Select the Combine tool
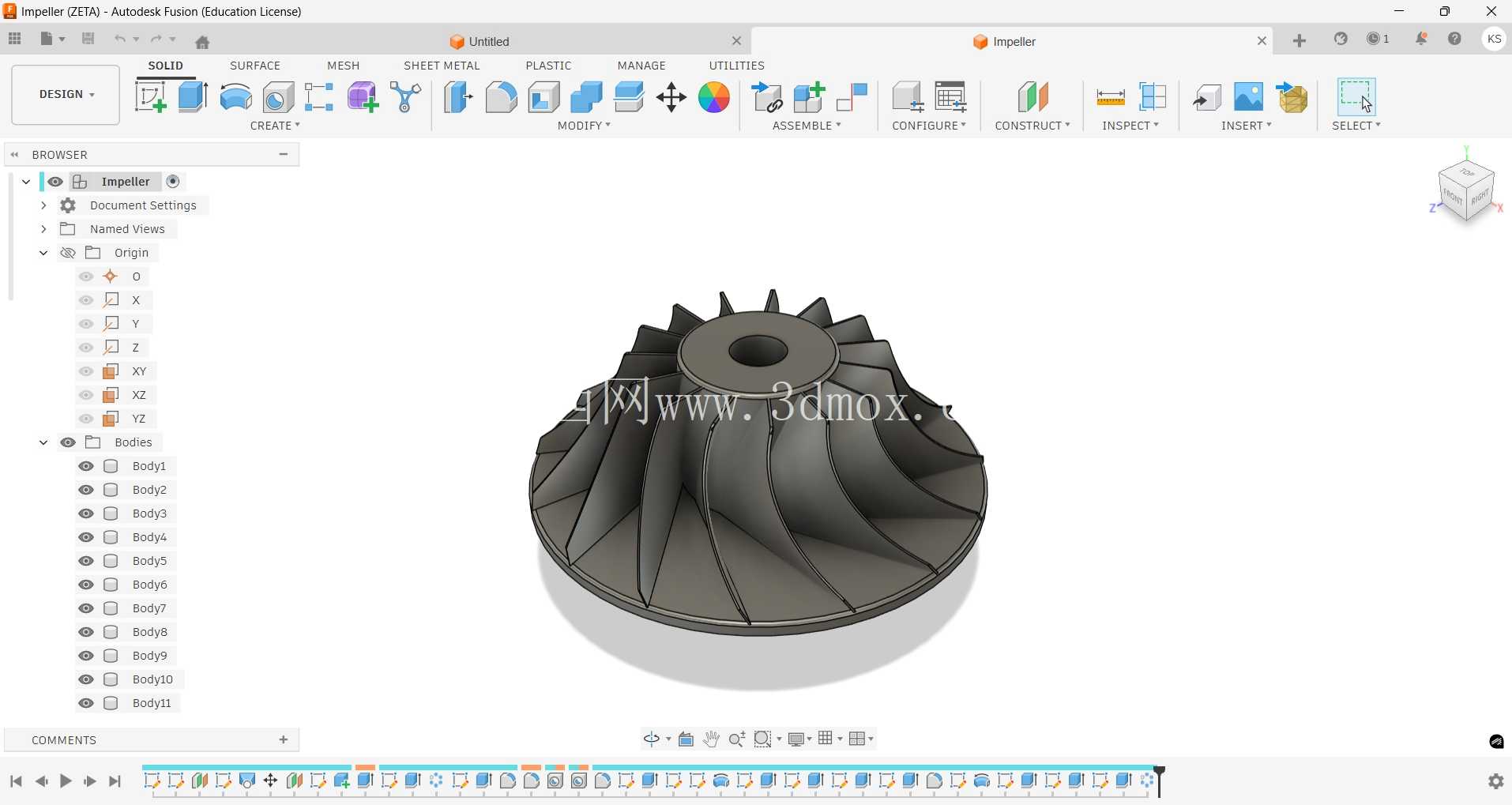The height and width of the screenshot is (805, 1512). pyautogui.click(x=586, y=97)
